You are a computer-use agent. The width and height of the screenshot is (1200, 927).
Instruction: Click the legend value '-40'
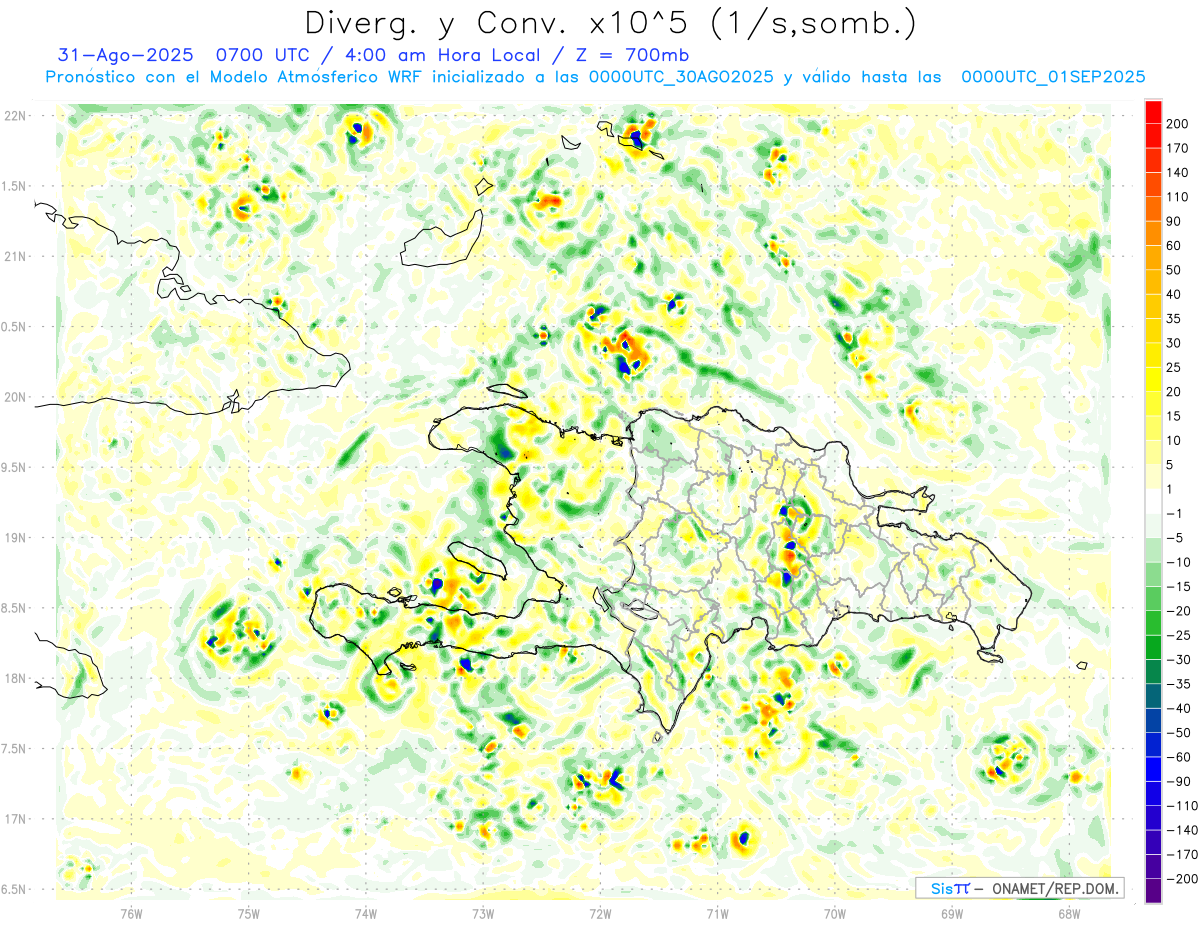[1178, 709]
